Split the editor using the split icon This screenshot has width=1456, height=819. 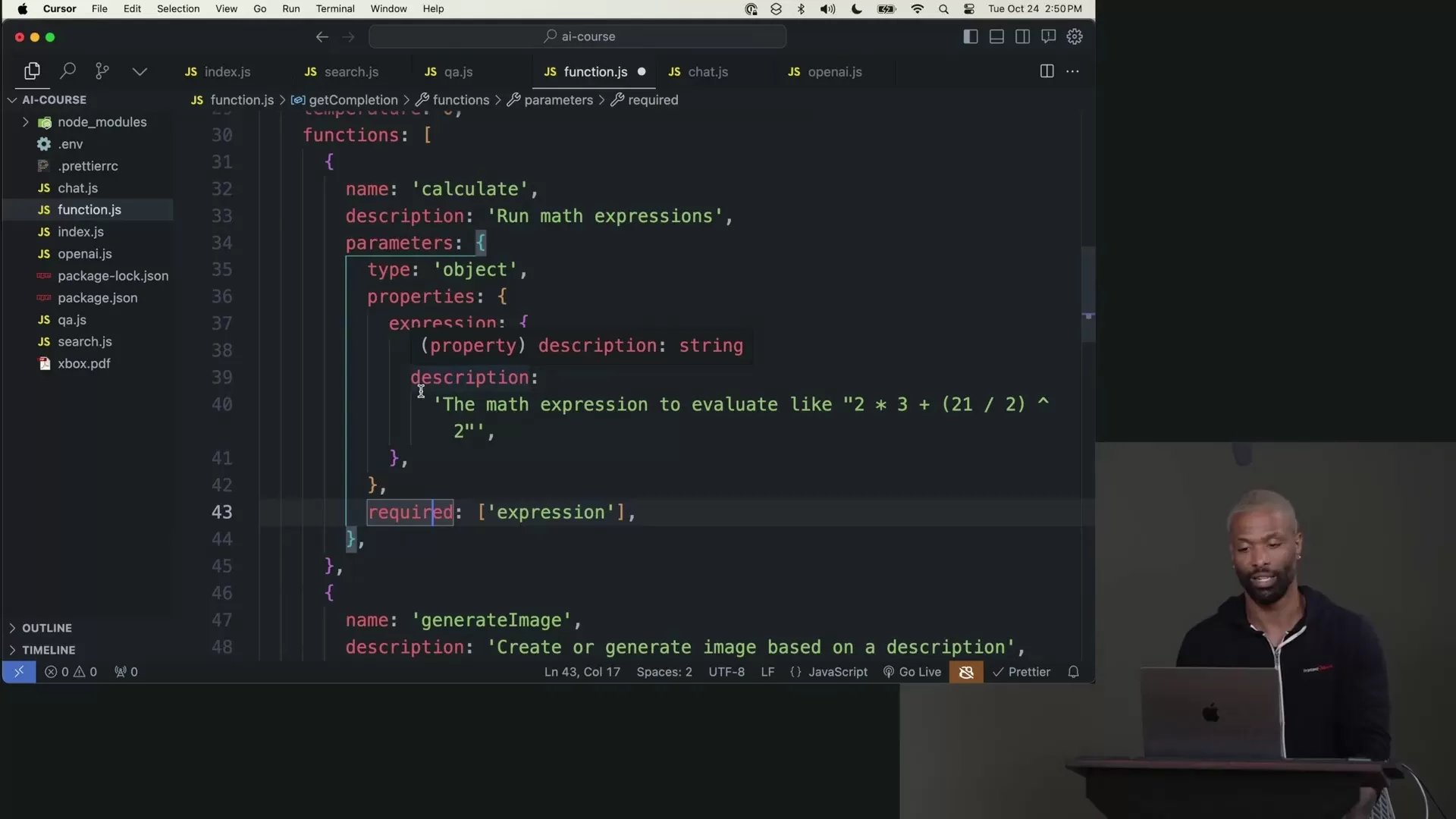pyautogui.click(x=1046, y=71)
